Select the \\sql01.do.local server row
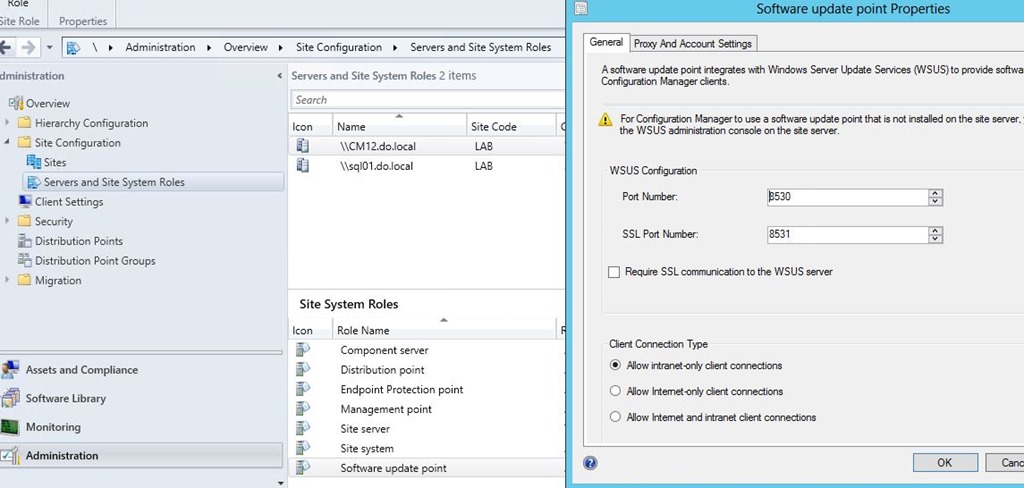Image resolution: width=1024 pixels, height=488 pixels. [x=426, y=166]
